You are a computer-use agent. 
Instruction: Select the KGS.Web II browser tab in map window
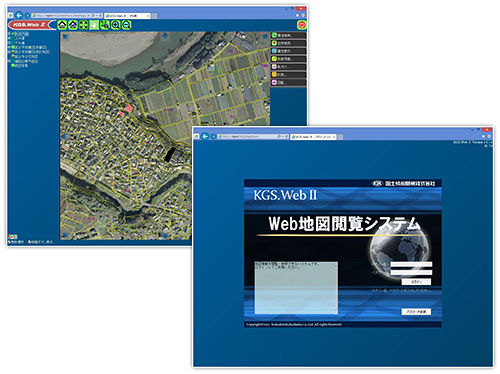pos(127,16)
